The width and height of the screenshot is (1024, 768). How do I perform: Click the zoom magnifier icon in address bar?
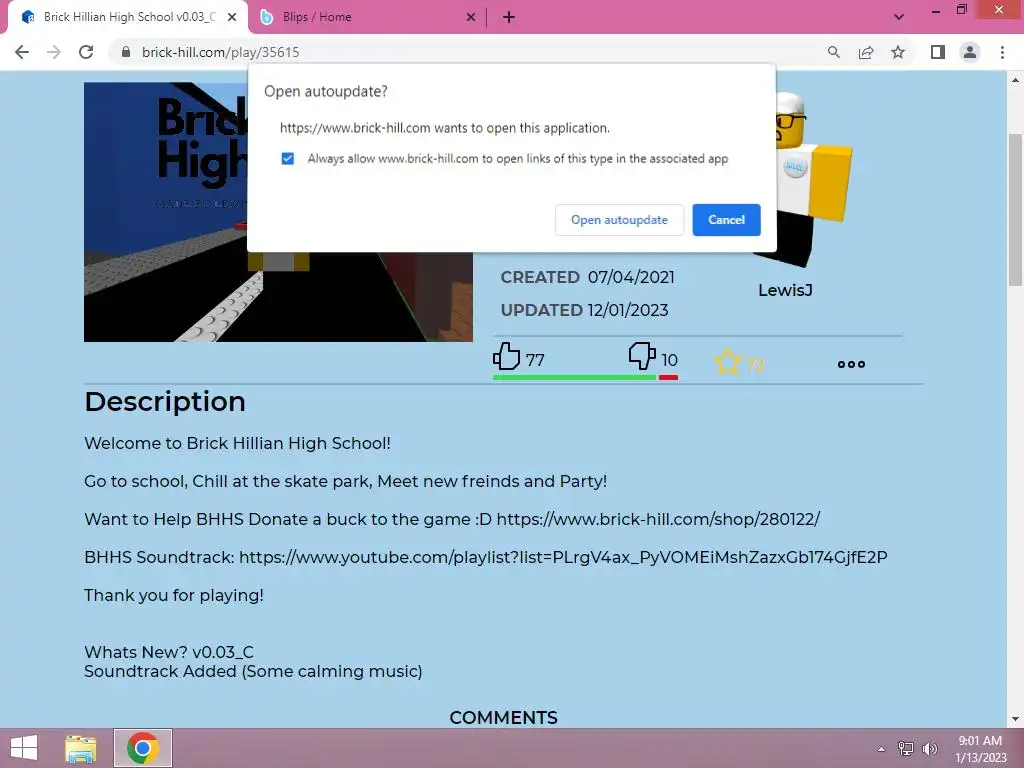(833, 52)
